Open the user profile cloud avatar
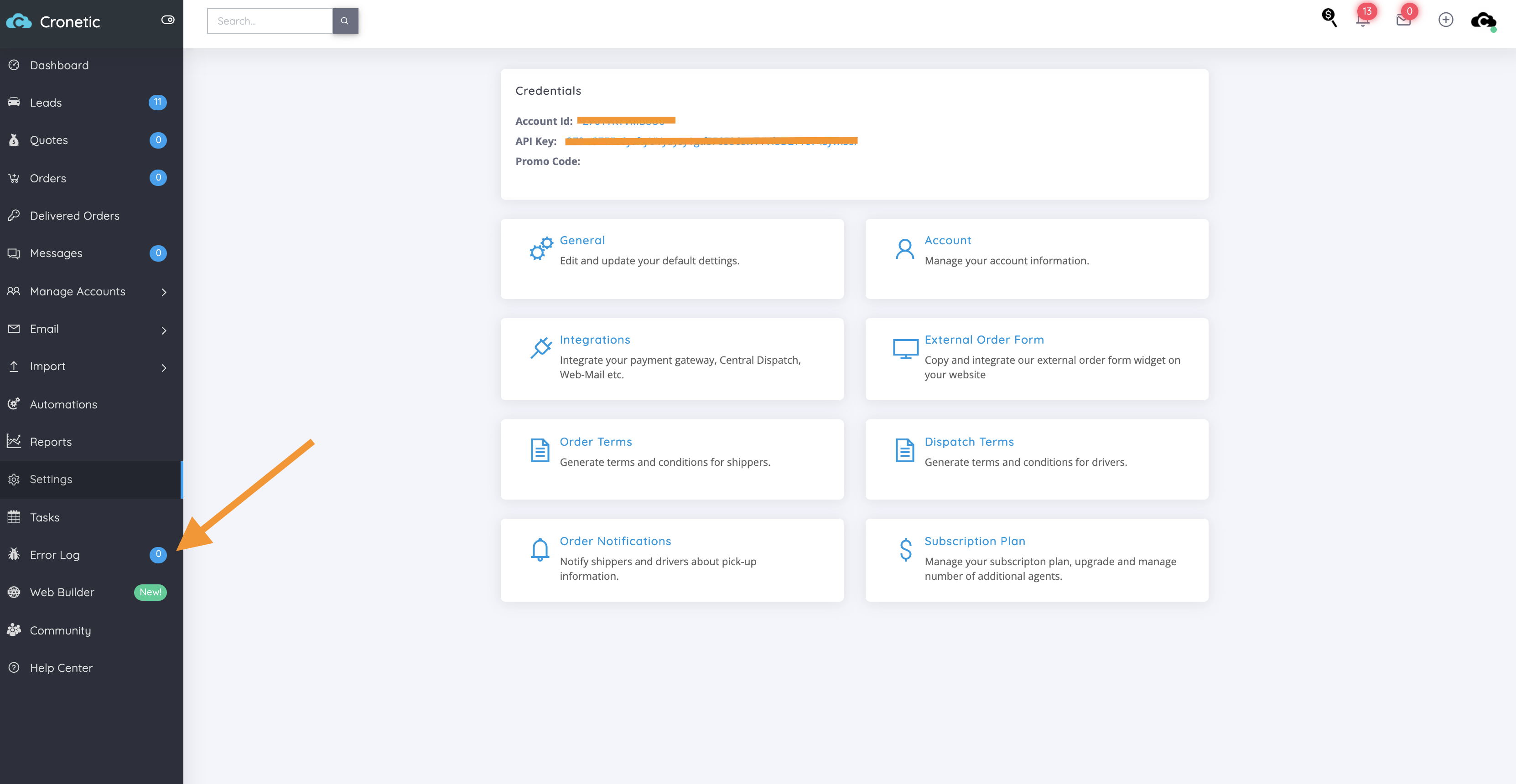The height and width of the screenshot is (784, 1516). coord(1483,21)
